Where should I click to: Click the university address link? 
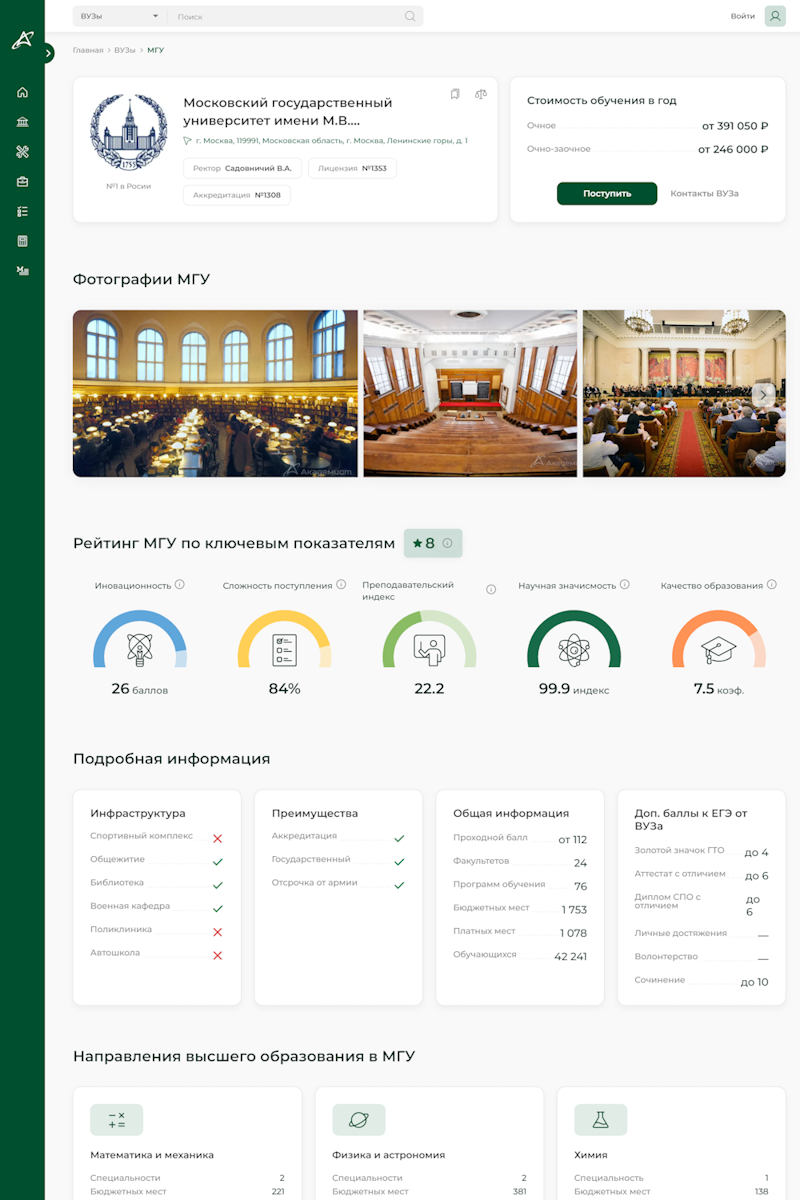tap(331, 141)
